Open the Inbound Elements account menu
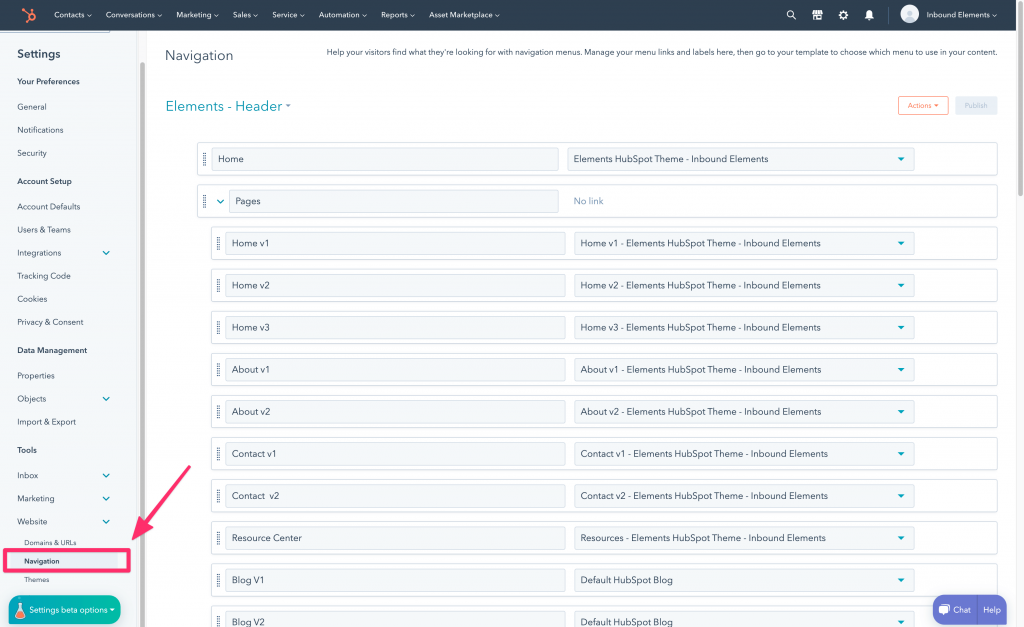The width and height of the screenshot is (1024, 627). (961, 14)
